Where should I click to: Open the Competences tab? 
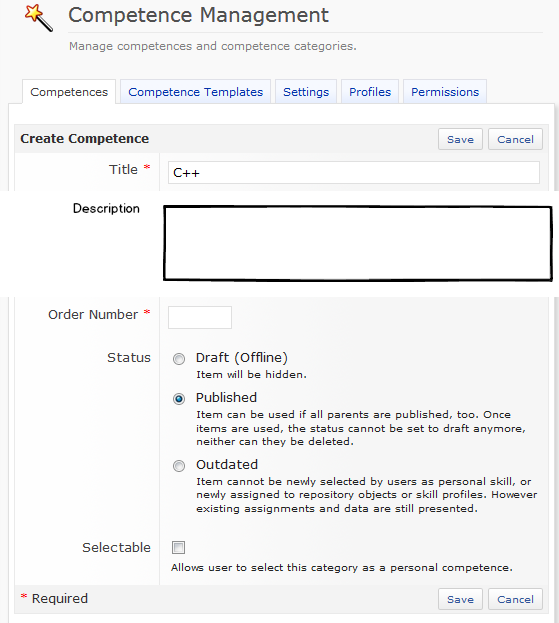pos(69,92)
